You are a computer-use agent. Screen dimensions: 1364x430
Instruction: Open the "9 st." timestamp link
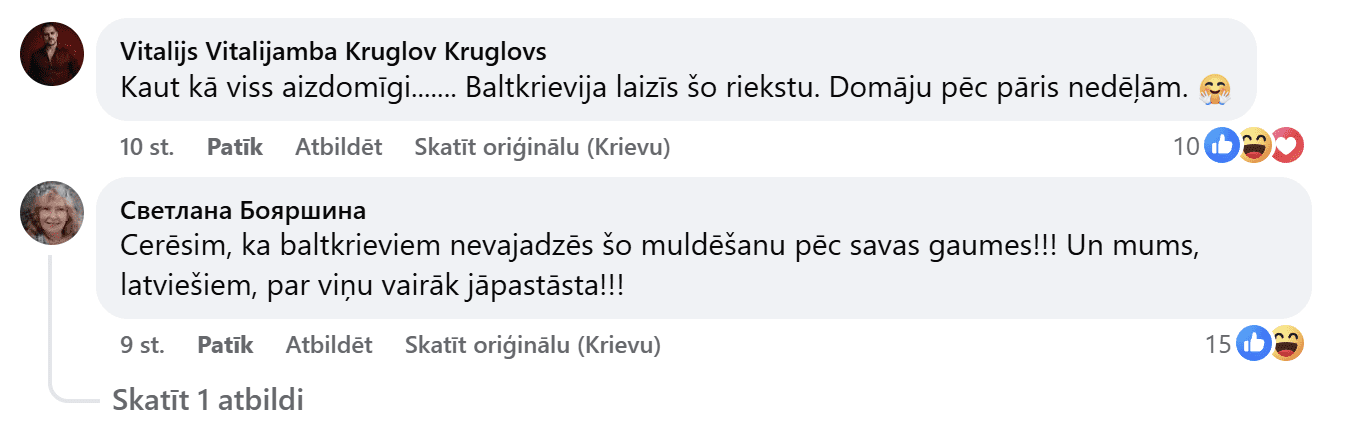(142, 345)
